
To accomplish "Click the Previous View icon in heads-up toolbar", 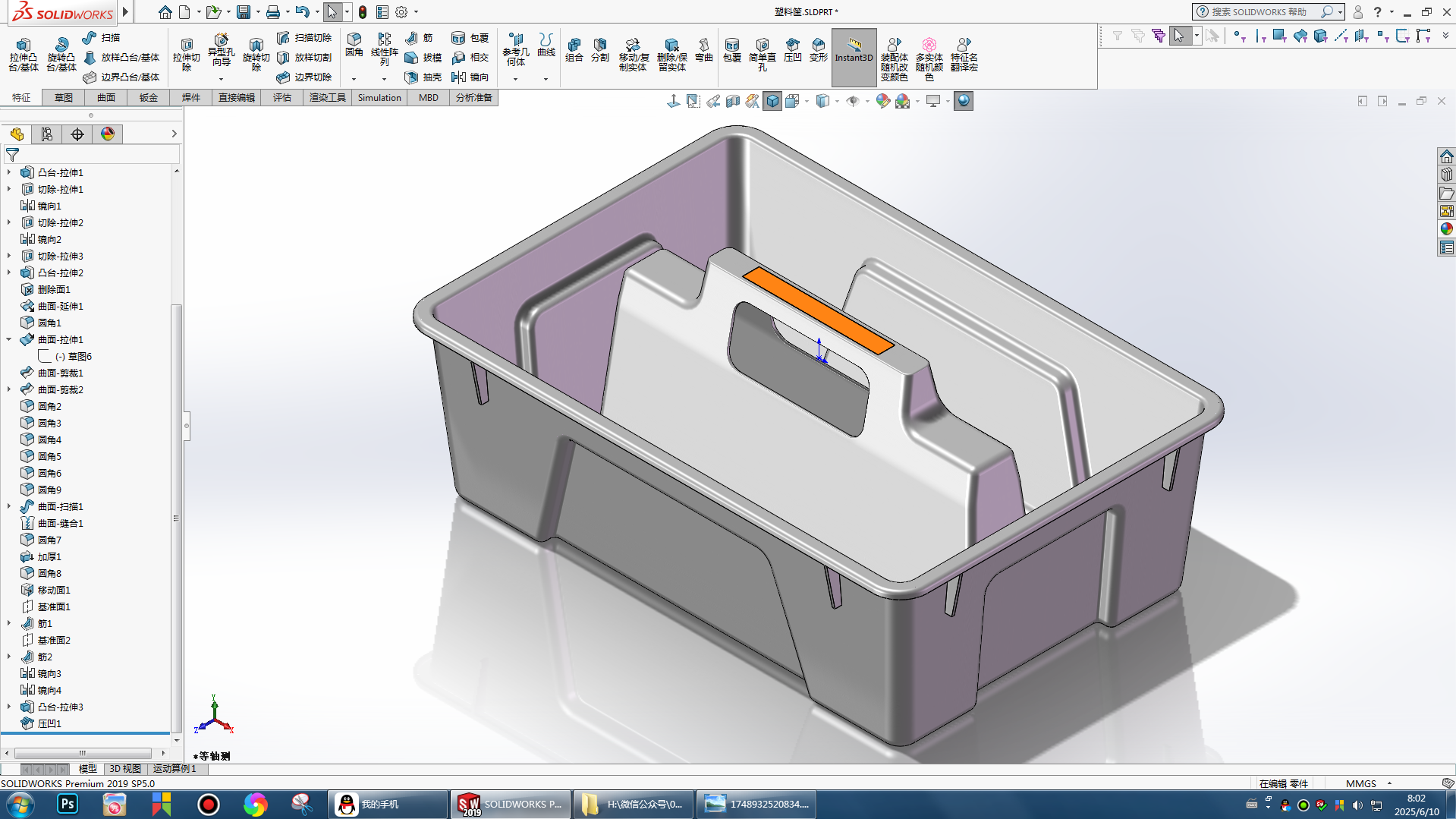I will tap(713, 101).
